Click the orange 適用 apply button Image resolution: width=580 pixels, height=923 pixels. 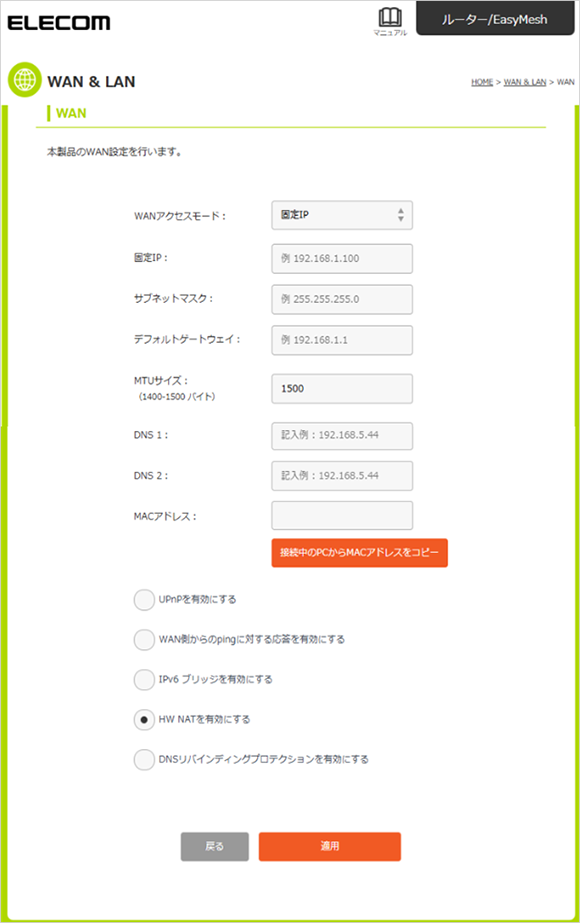[x=330, y=846]
